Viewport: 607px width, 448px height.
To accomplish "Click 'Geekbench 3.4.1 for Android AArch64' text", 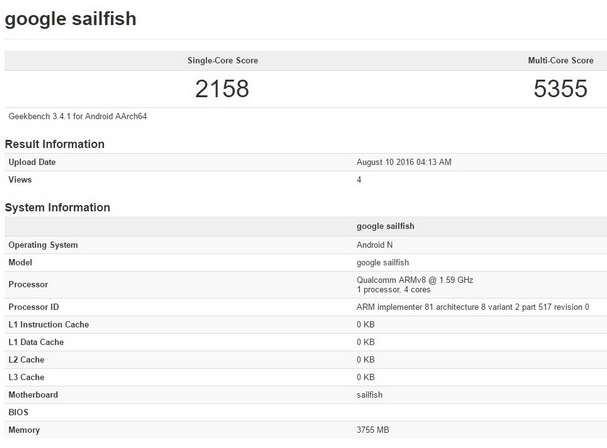I will pos(78,116).
